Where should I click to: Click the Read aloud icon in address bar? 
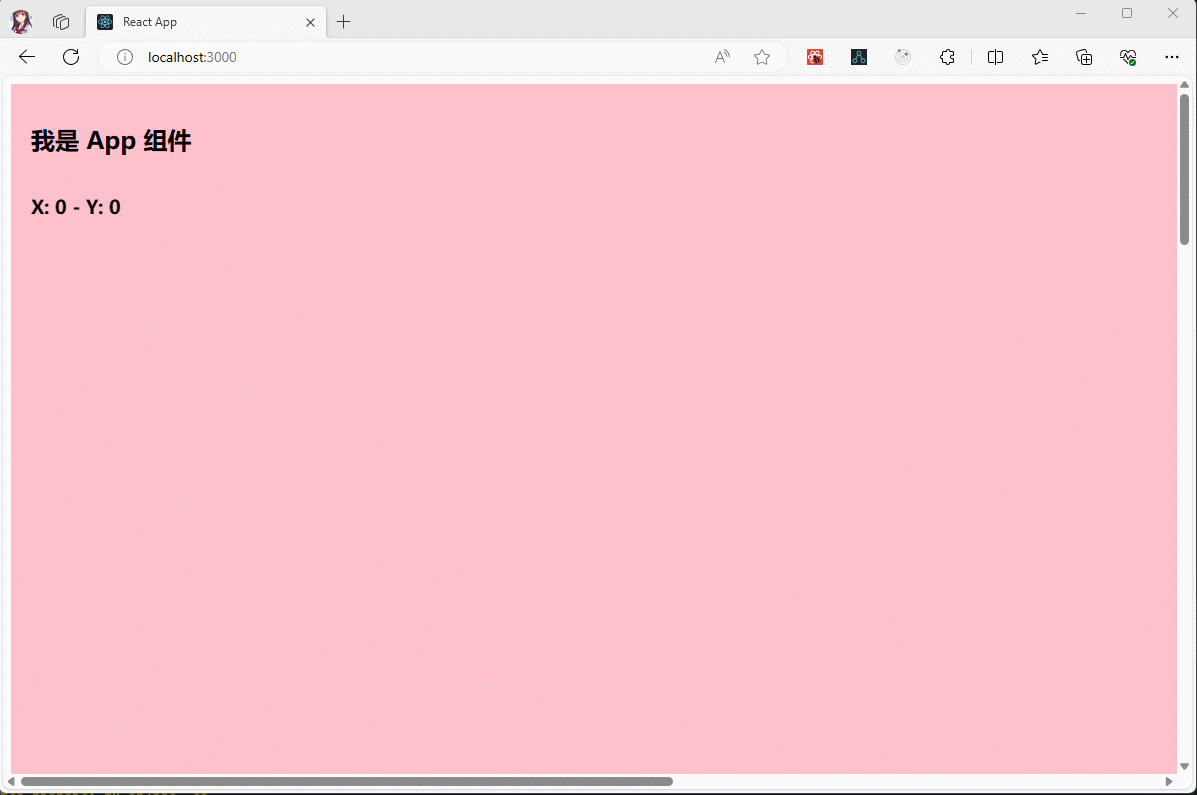pyautogui.click(x=722, y=57)
